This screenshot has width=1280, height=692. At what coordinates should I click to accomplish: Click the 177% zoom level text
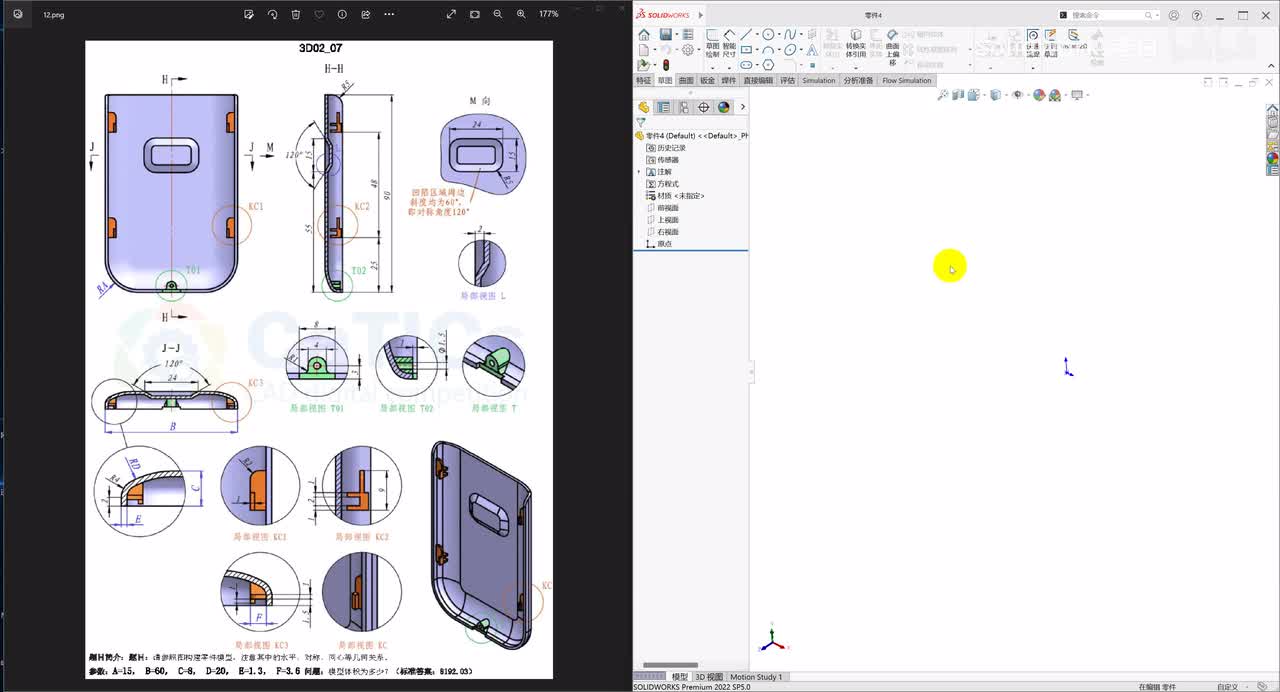coord(549,14)
